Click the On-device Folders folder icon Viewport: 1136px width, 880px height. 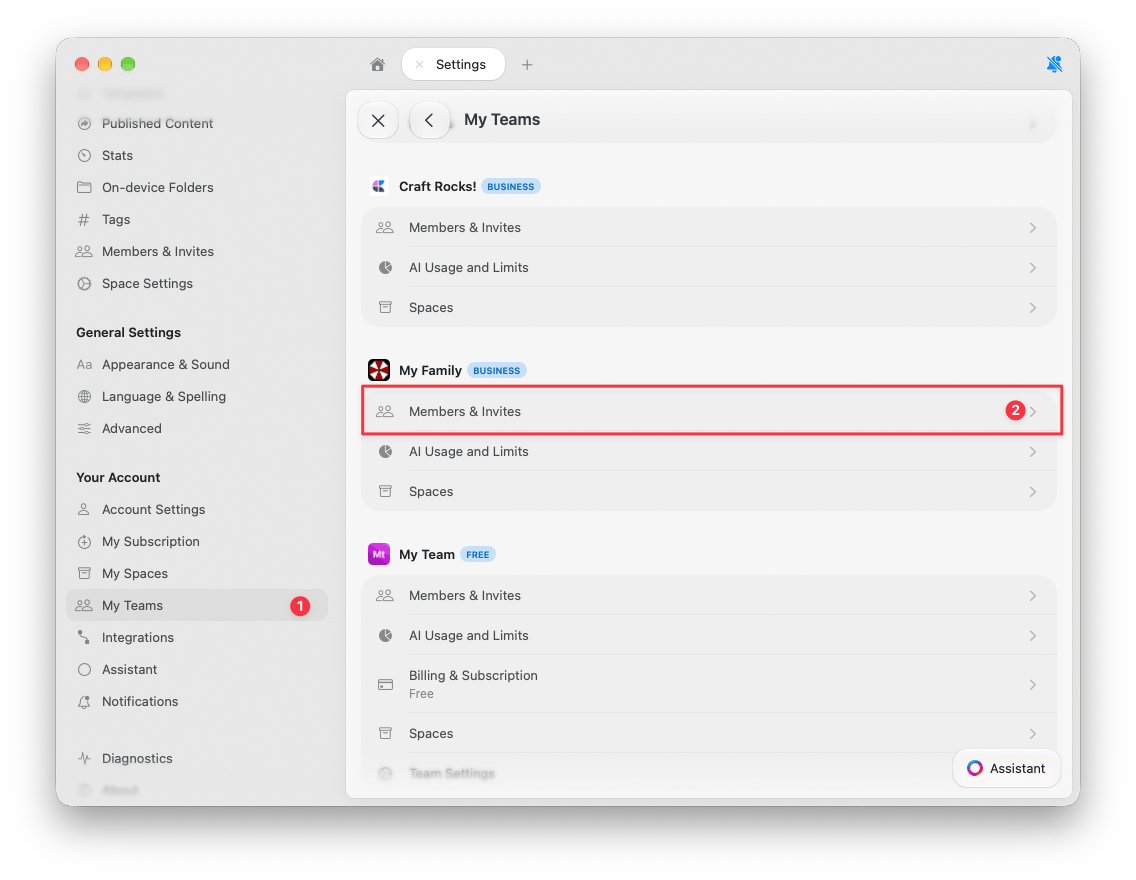[x=84, y=187]
